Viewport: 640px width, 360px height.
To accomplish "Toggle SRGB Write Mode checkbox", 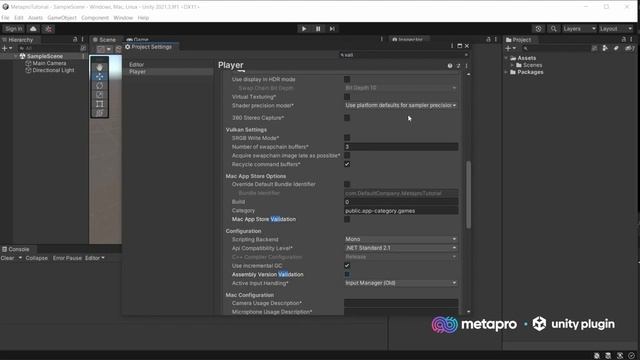I will pyautogui.click(x=347, y=138).
